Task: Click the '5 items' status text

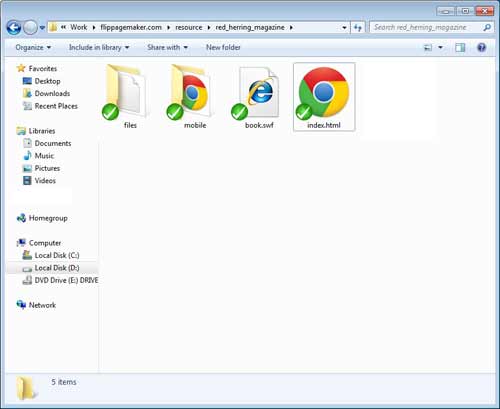Action: click(64, 382)
